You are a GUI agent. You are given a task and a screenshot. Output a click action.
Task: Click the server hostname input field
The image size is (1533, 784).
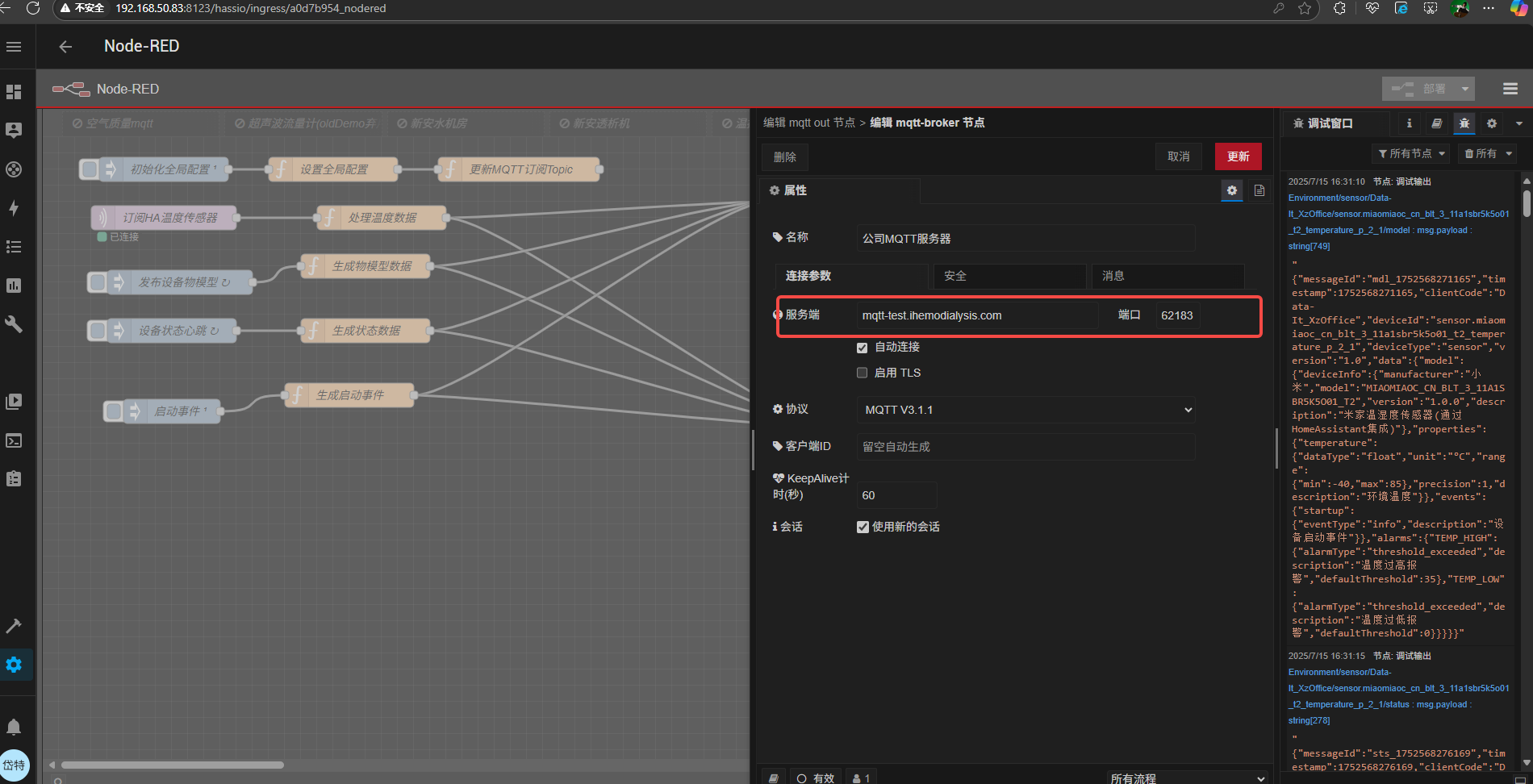pos(976,315)
